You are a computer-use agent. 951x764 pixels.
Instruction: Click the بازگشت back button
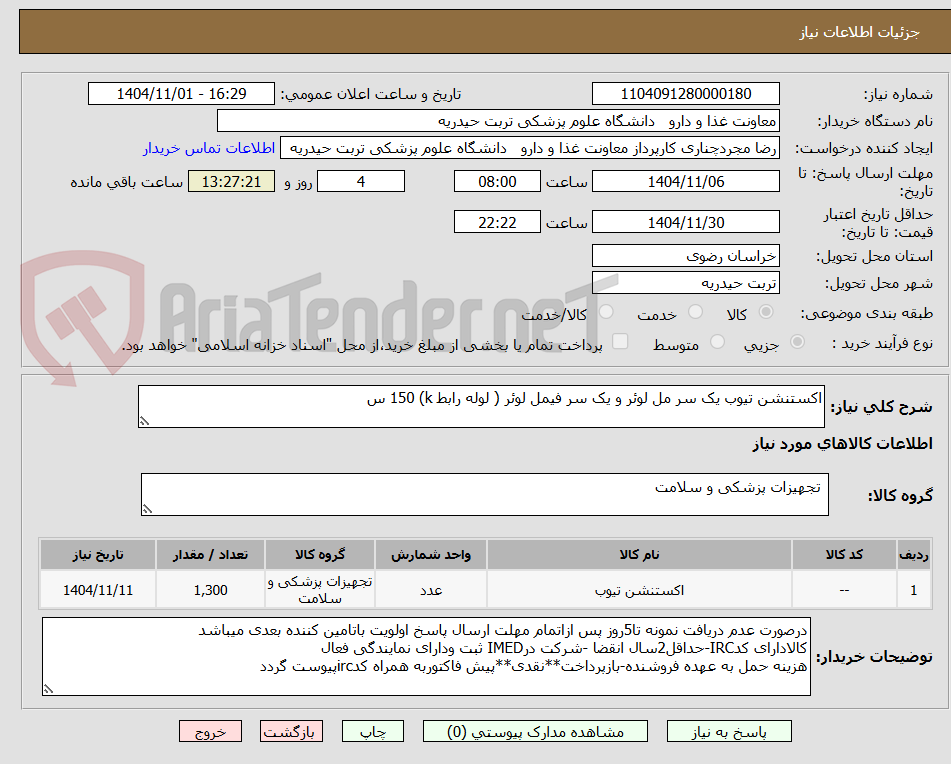291,731
